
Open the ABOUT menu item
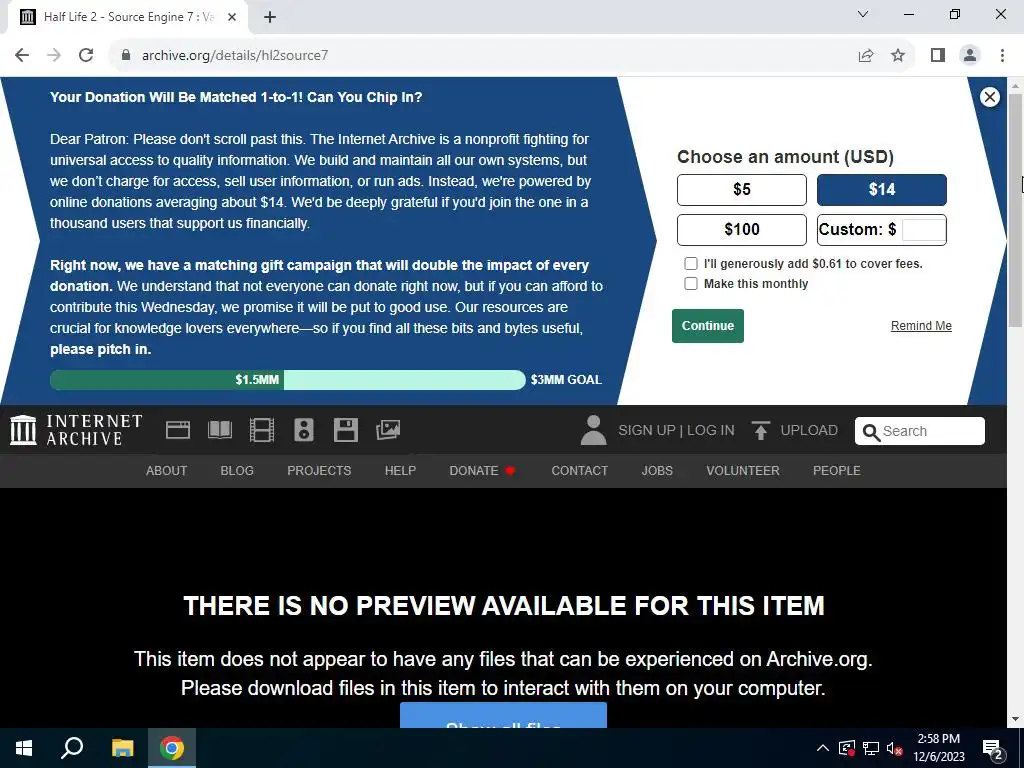pos(167,471)
